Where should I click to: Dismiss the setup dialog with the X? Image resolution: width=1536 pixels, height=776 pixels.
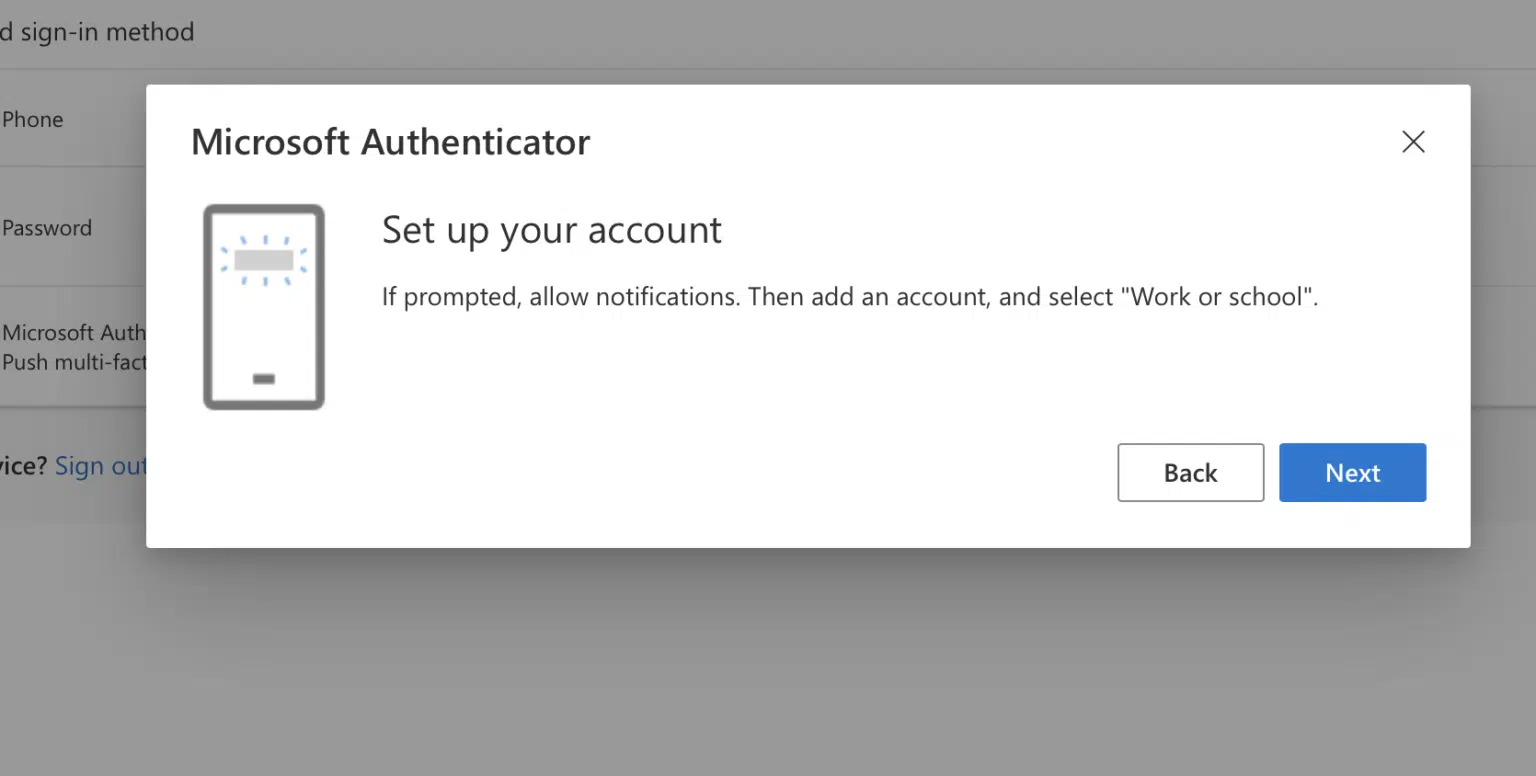tap(1413, 141)
